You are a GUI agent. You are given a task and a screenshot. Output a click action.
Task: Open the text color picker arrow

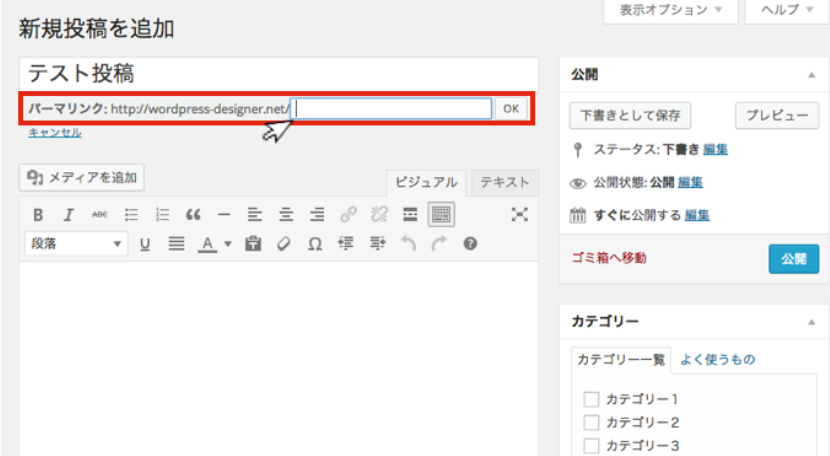point(227,243)
